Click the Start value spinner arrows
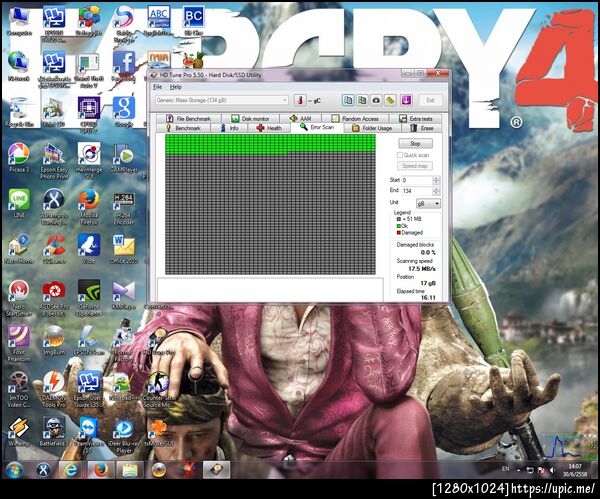Screen dimensions: 600x499 [x=436, y=180]
